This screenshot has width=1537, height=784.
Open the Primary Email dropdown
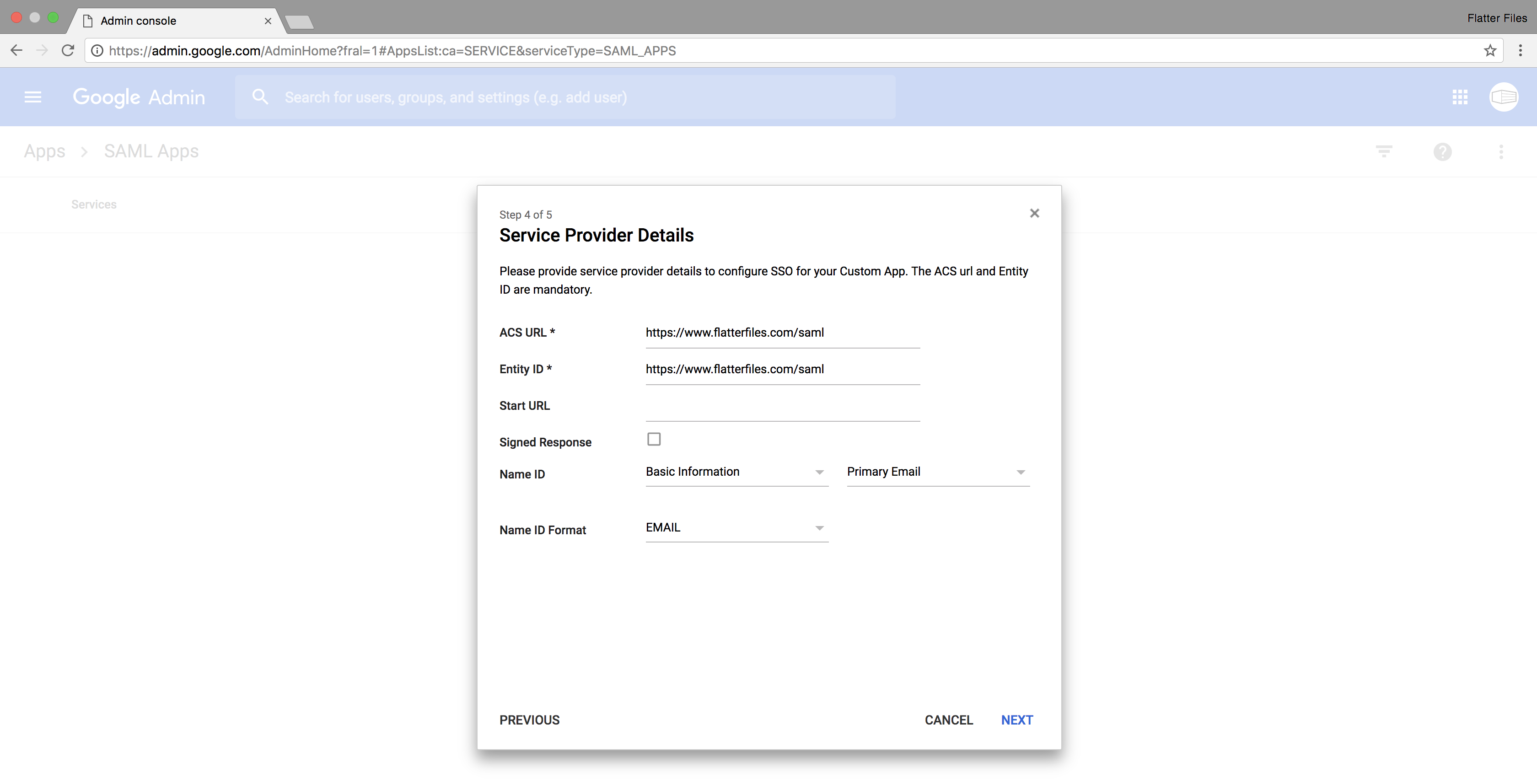(x=938, y=472)
